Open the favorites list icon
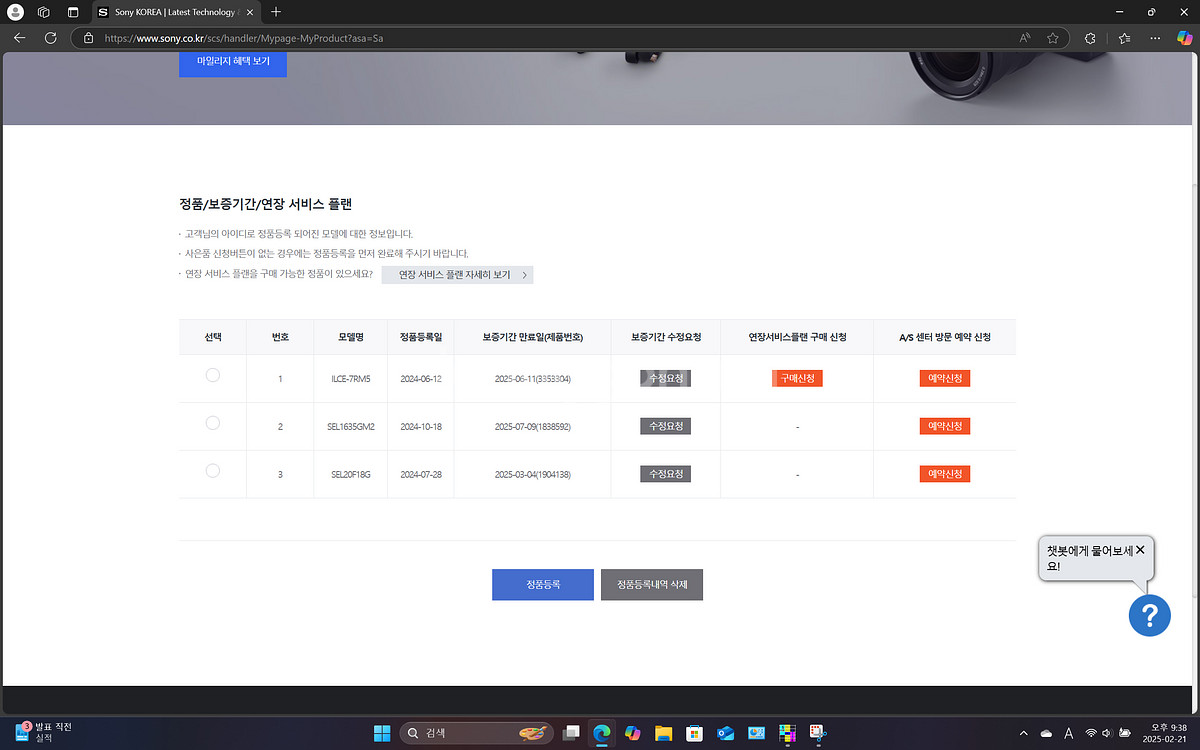 point(1124,38)
